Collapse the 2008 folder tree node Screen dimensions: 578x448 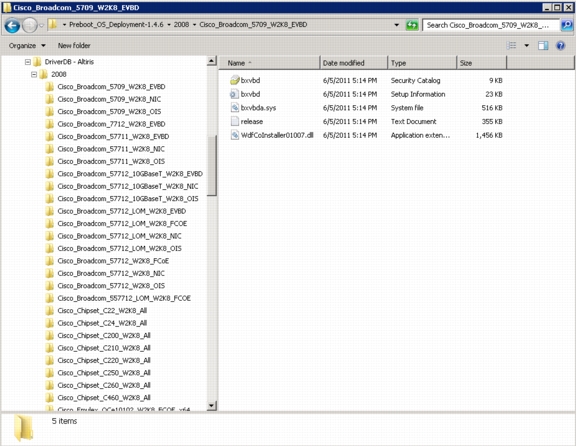point(34,74)
